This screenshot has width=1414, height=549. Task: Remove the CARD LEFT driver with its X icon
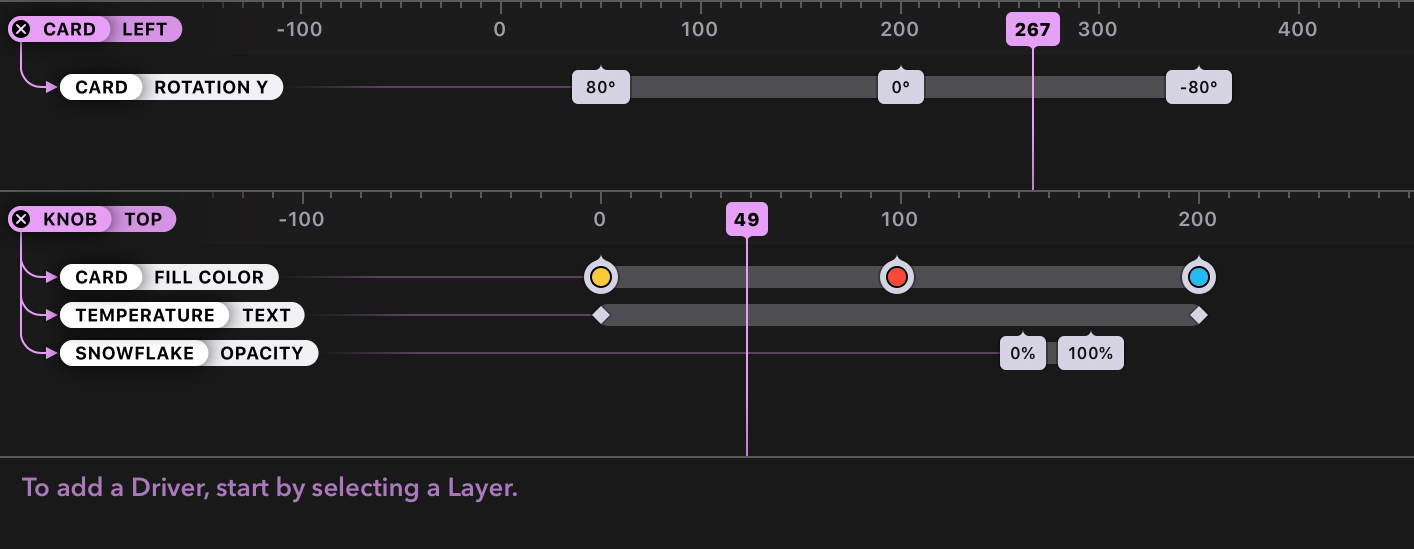21,29
